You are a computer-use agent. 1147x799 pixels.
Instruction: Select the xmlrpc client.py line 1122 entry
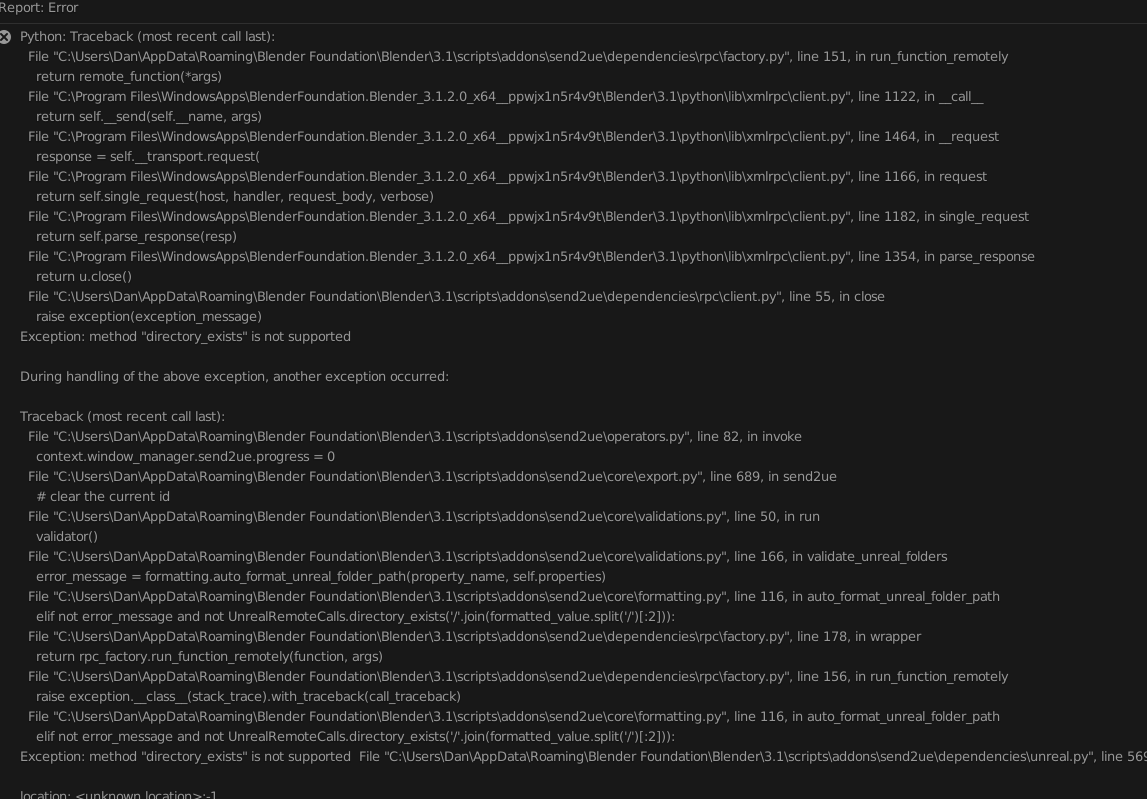point(505,97)
